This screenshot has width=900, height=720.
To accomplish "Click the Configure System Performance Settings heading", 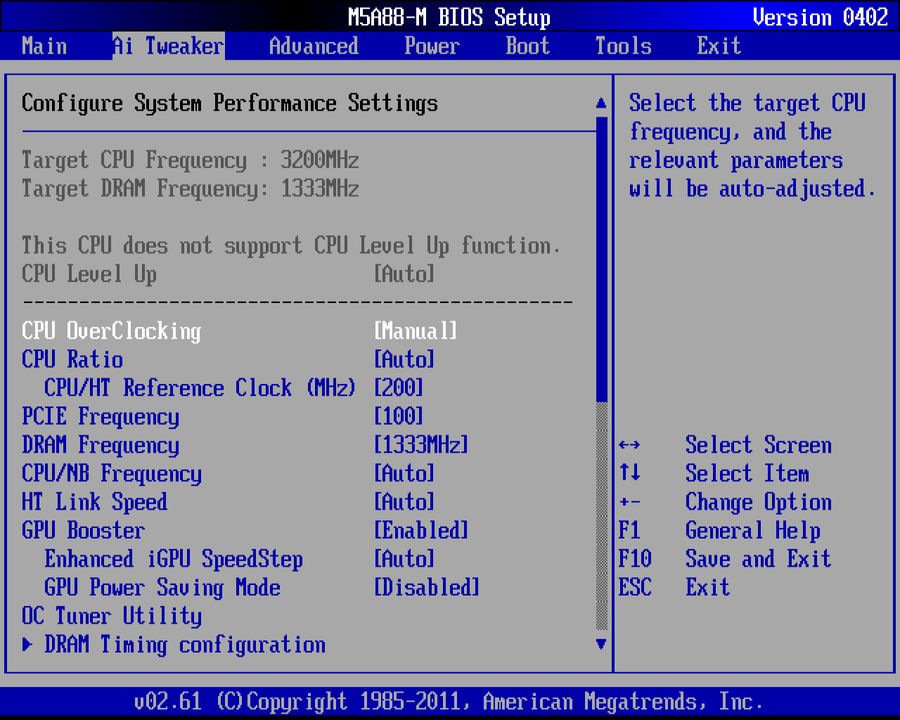I will 230,104.
